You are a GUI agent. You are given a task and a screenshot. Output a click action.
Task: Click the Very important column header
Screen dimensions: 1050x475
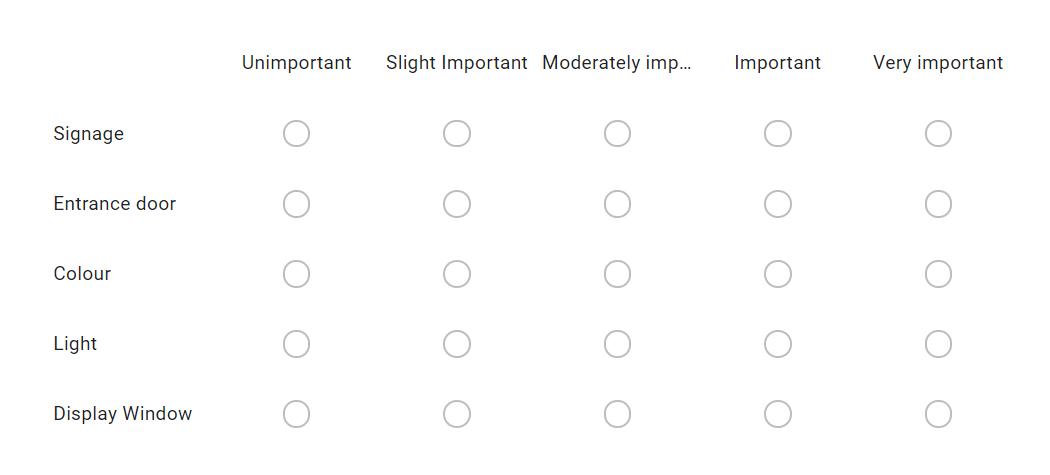(x=938, y=63)
